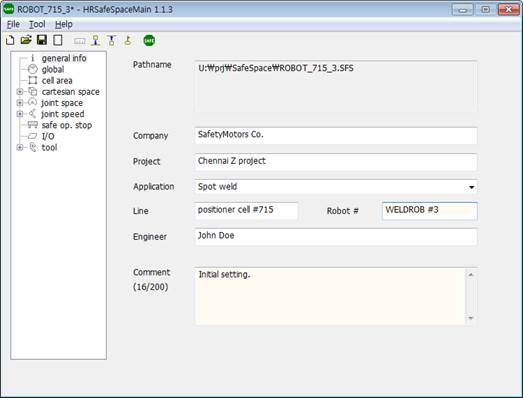Select 'cartesian space' in the tree
This screenshot has width=523, height=398.
coord(70,91)
